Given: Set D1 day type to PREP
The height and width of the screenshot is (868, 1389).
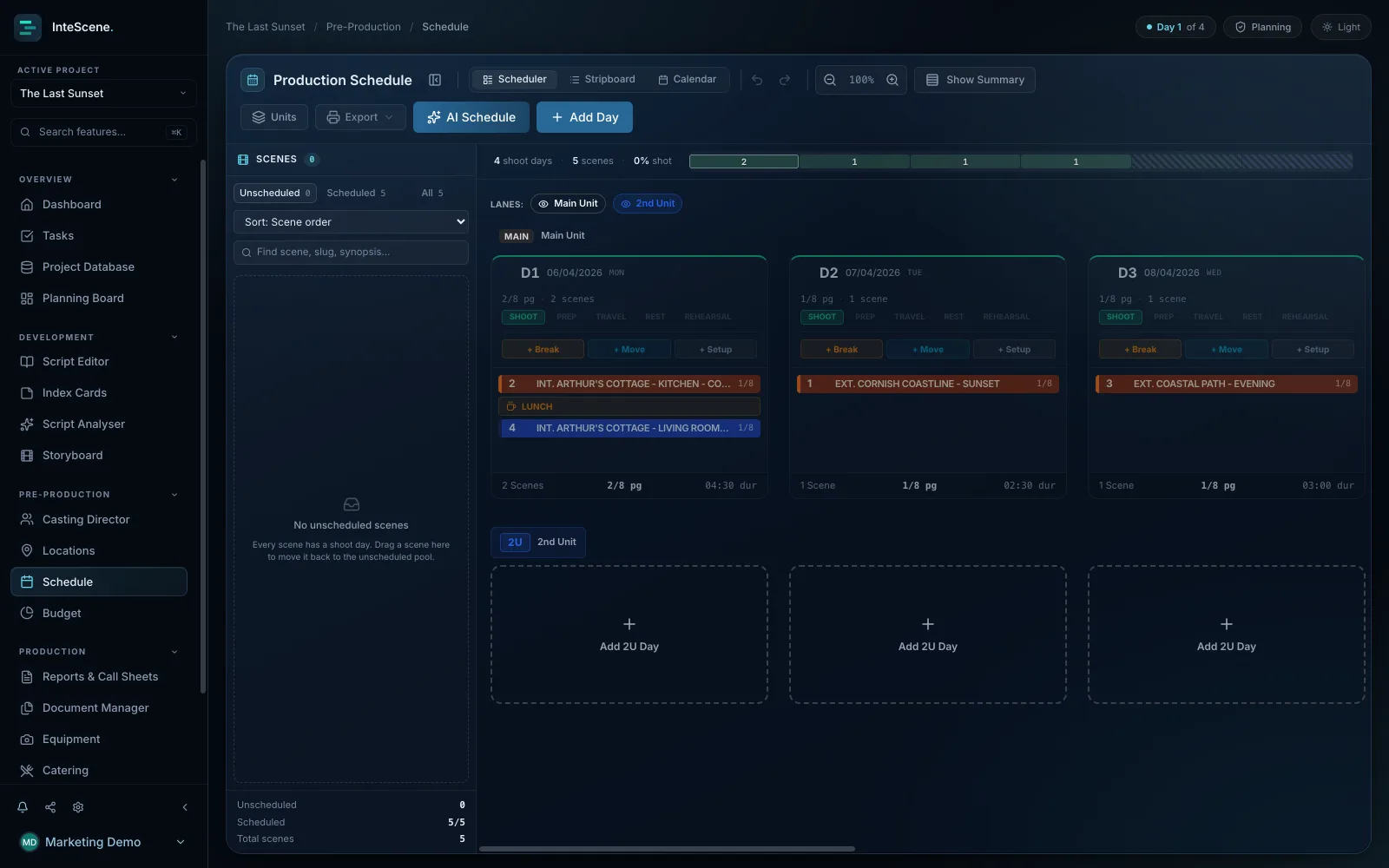Looking at the screenshot, I should click(567, 317).
